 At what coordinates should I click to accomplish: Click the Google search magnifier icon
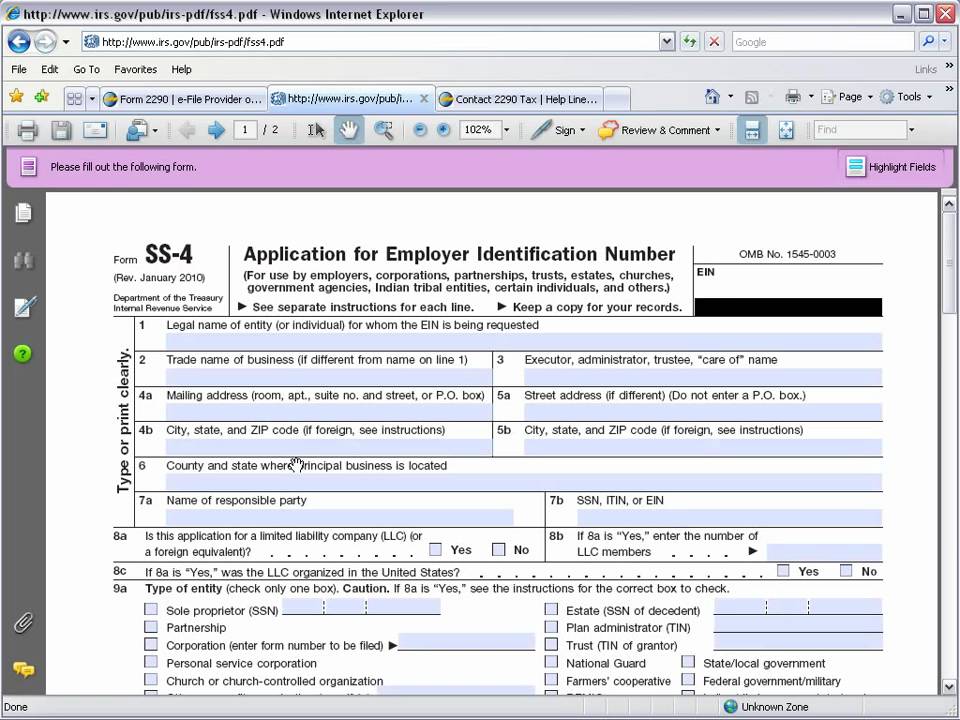click(x=929, y=42)
